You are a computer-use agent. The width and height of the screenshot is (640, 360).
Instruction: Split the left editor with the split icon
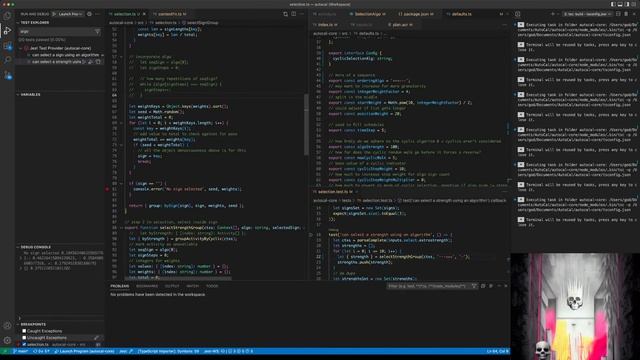[x=293, y=14]
